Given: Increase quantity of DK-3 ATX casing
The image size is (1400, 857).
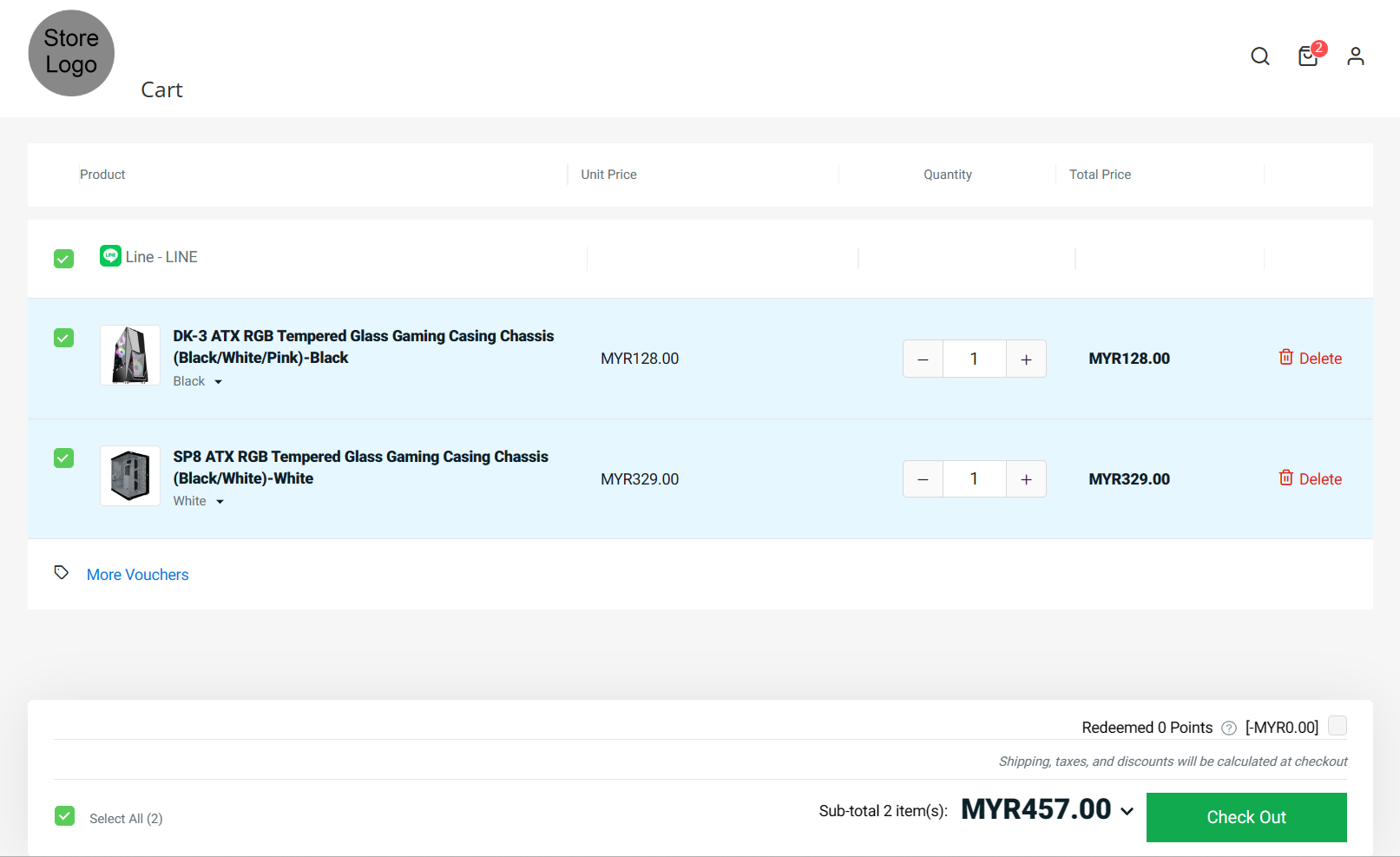Looking at the screenshot, I should coord(1026,359).
